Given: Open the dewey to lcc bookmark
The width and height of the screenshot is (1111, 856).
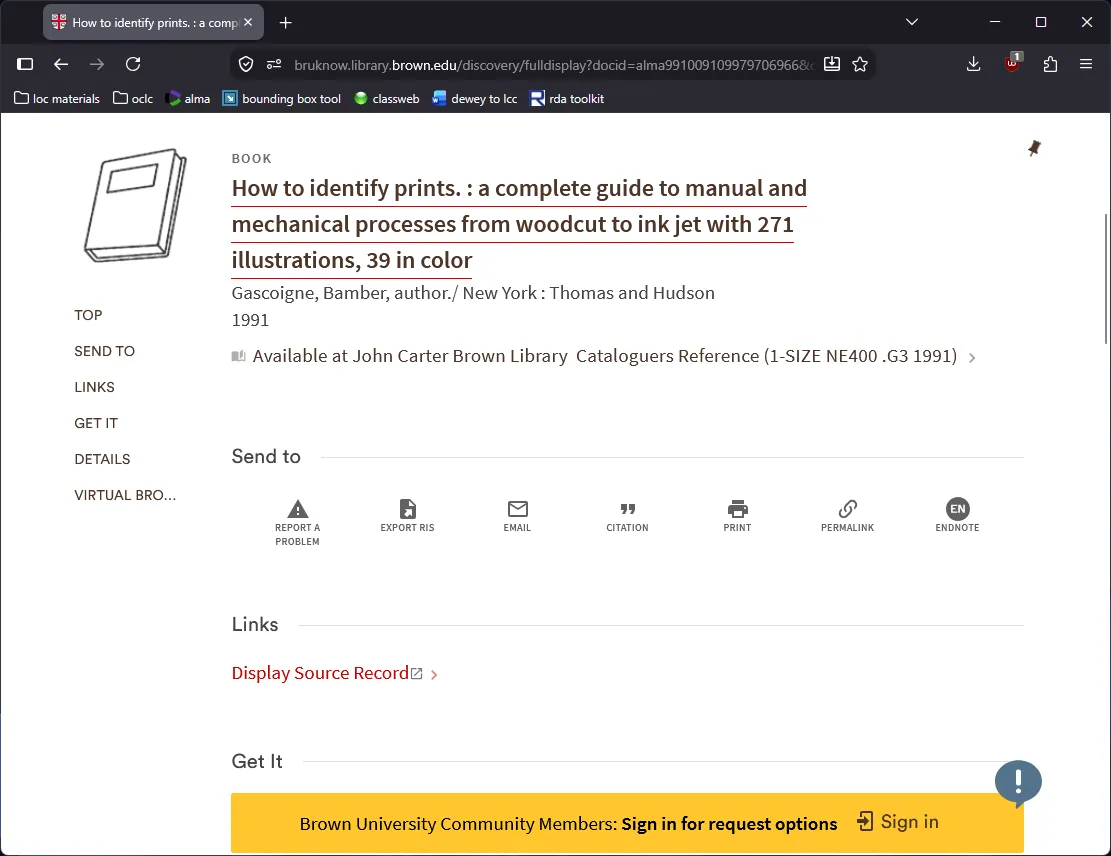Looking at the screenshot, I should (475, 98).
